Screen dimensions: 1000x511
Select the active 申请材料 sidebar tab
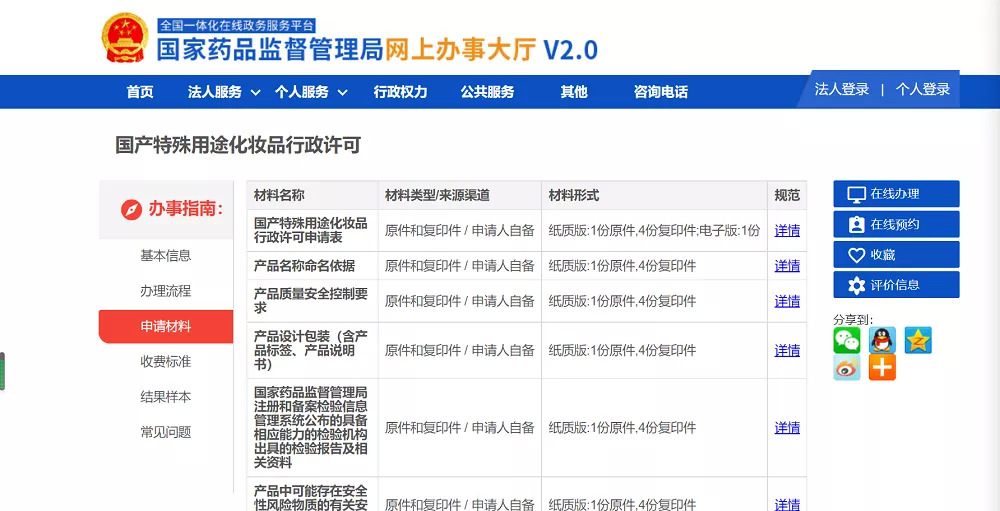click(166, 327)
